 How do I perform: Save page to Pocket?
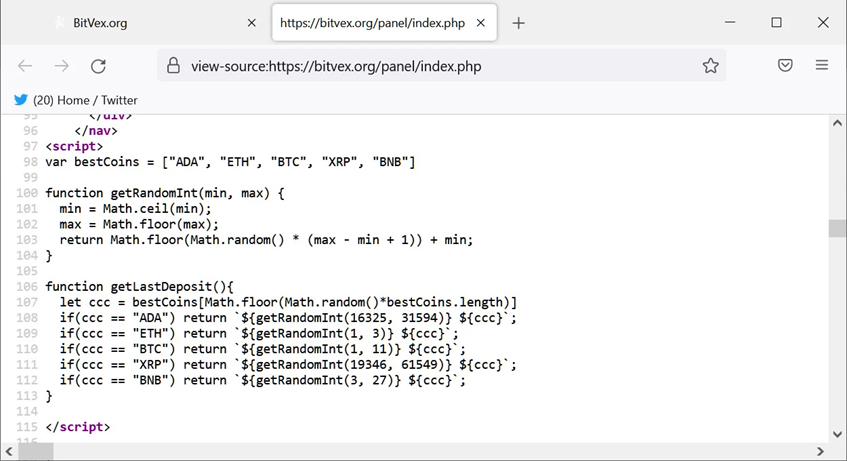(785, 65)
